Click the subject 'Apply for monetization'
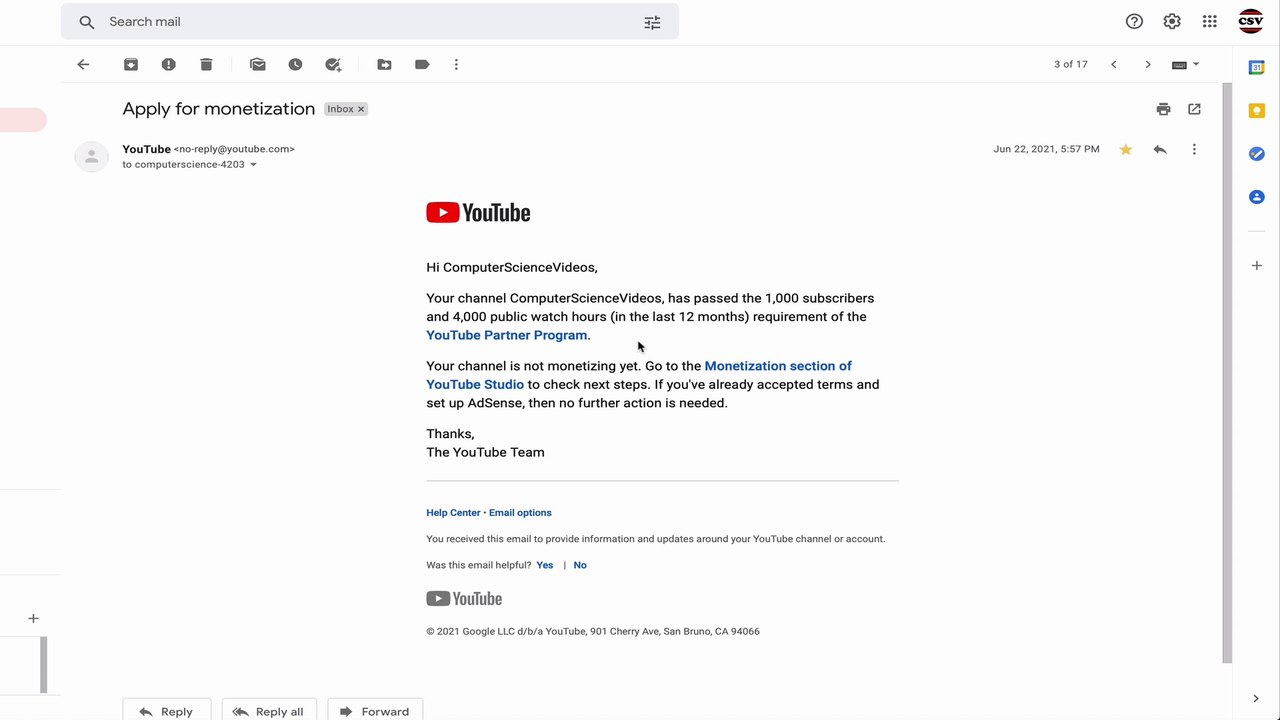1280x720 pixels. 219,109
